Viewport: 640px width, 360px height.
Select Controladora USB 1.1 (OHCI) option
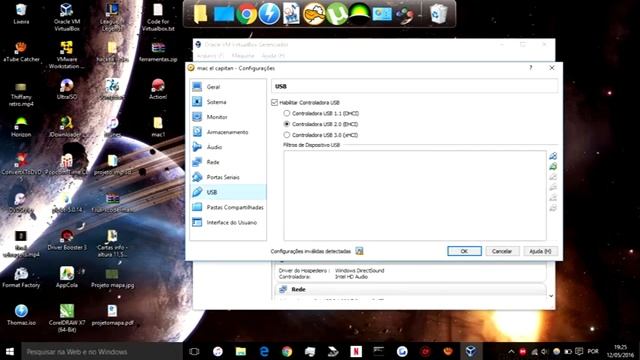coord(287,113)
